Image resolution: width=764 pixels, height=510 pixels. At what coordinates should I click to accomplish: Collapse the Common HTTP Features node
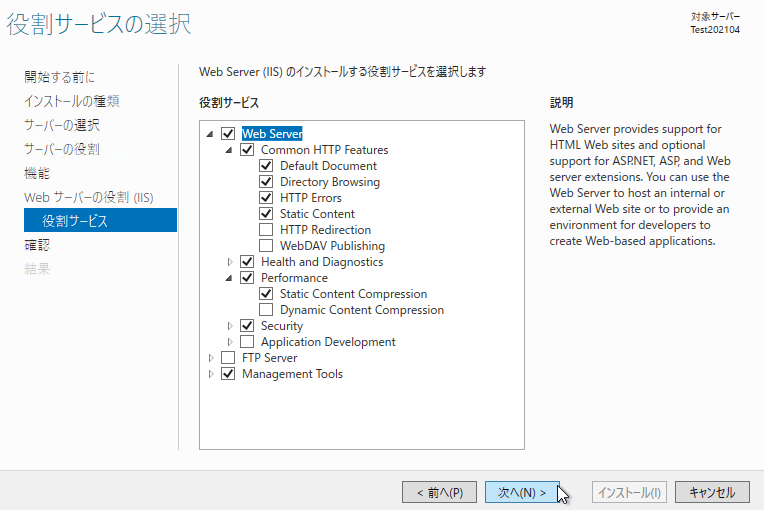point(229,150)
